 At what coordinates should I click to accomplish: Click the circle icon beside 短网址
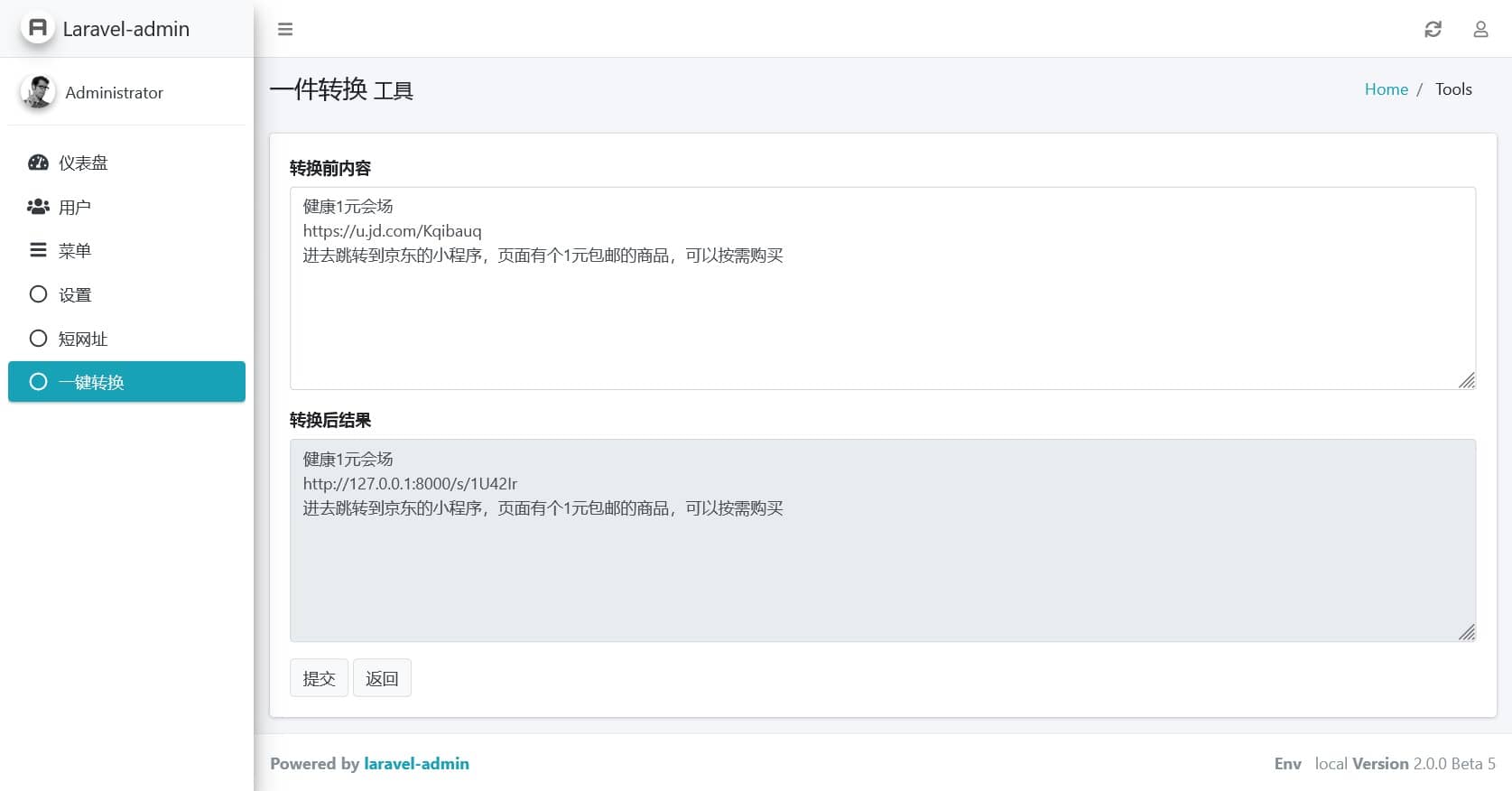pos(38,339)
